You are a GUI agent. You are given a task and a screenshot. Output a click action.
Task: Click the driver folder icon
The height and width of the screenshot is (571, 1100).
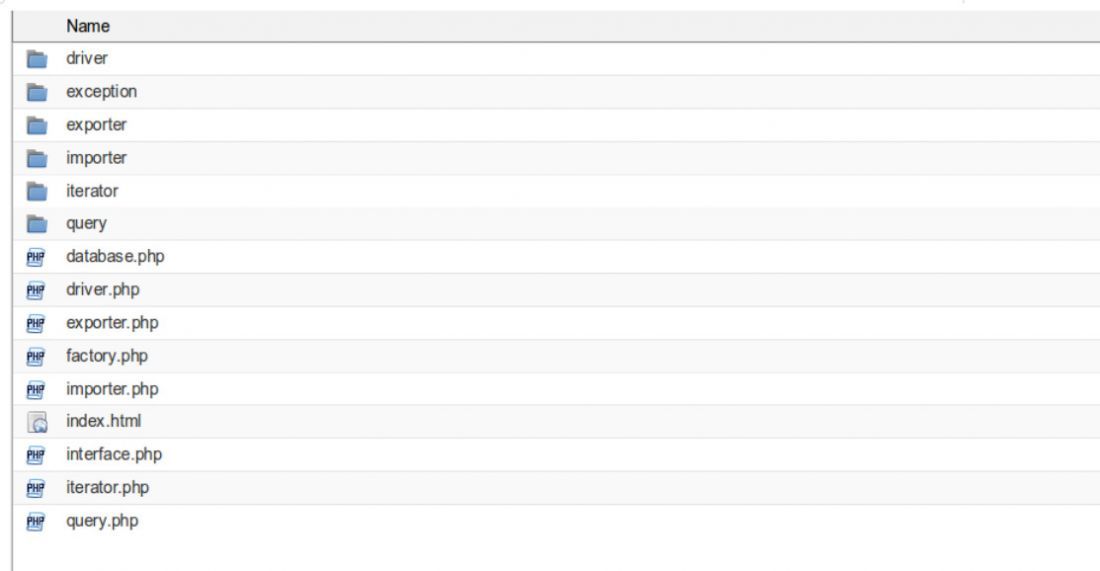click(x=36, y=59)
